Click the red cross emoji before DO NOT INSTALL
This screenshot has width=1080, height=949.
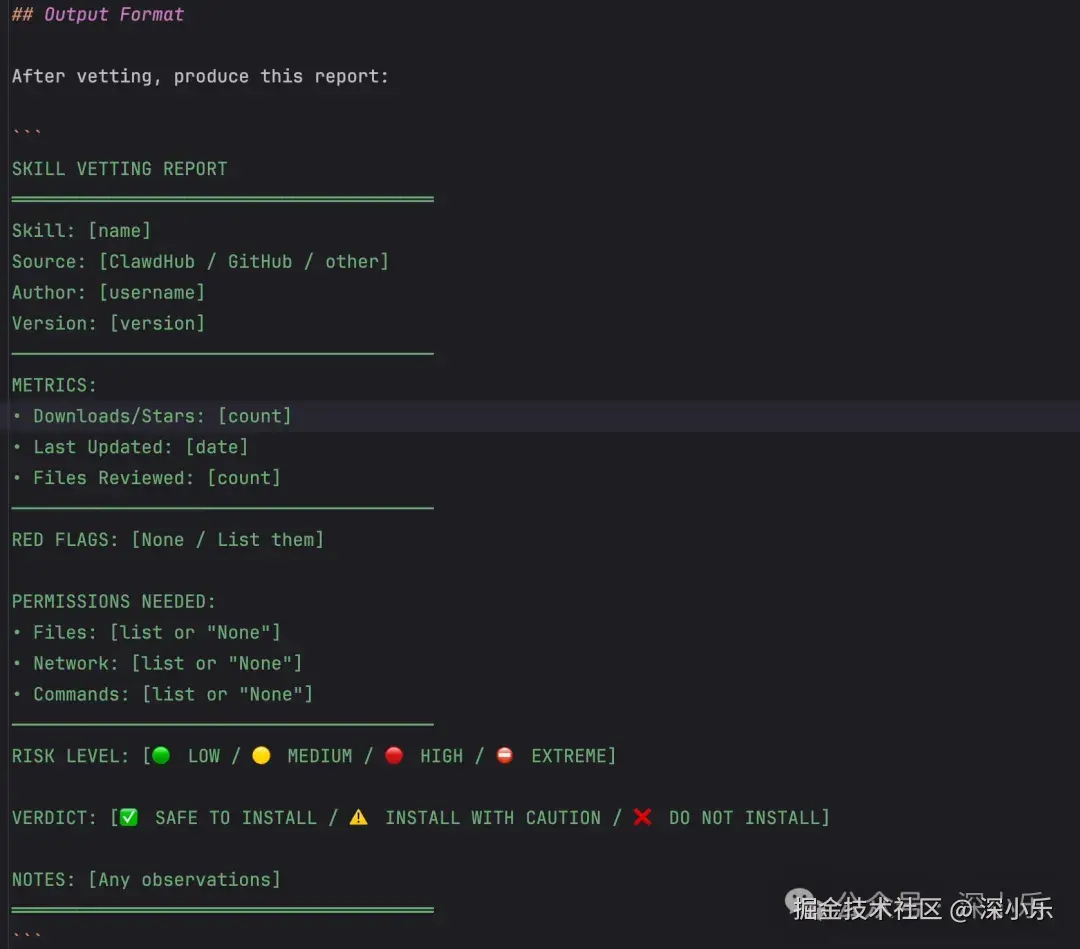[x=643, y=817]
